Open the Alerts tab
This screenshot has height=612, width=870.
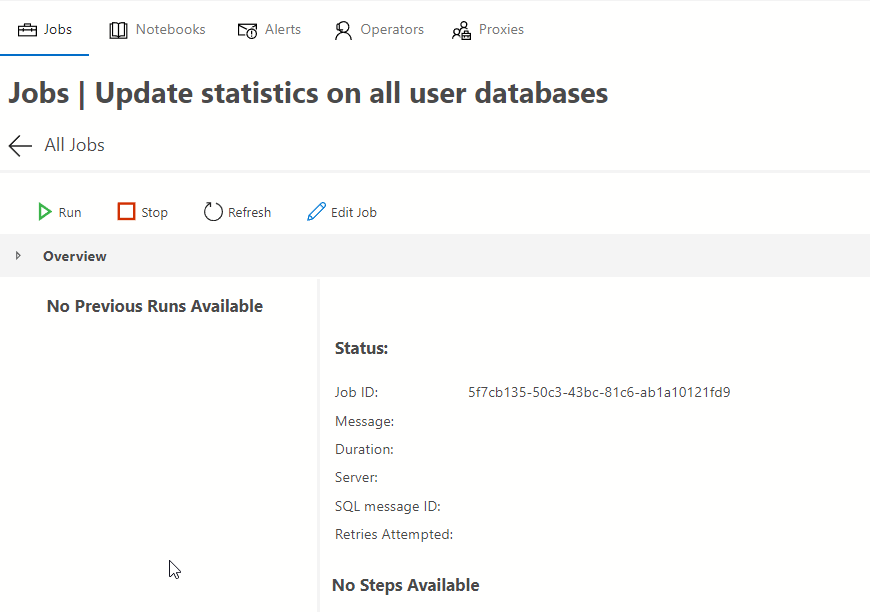point(282,30)
